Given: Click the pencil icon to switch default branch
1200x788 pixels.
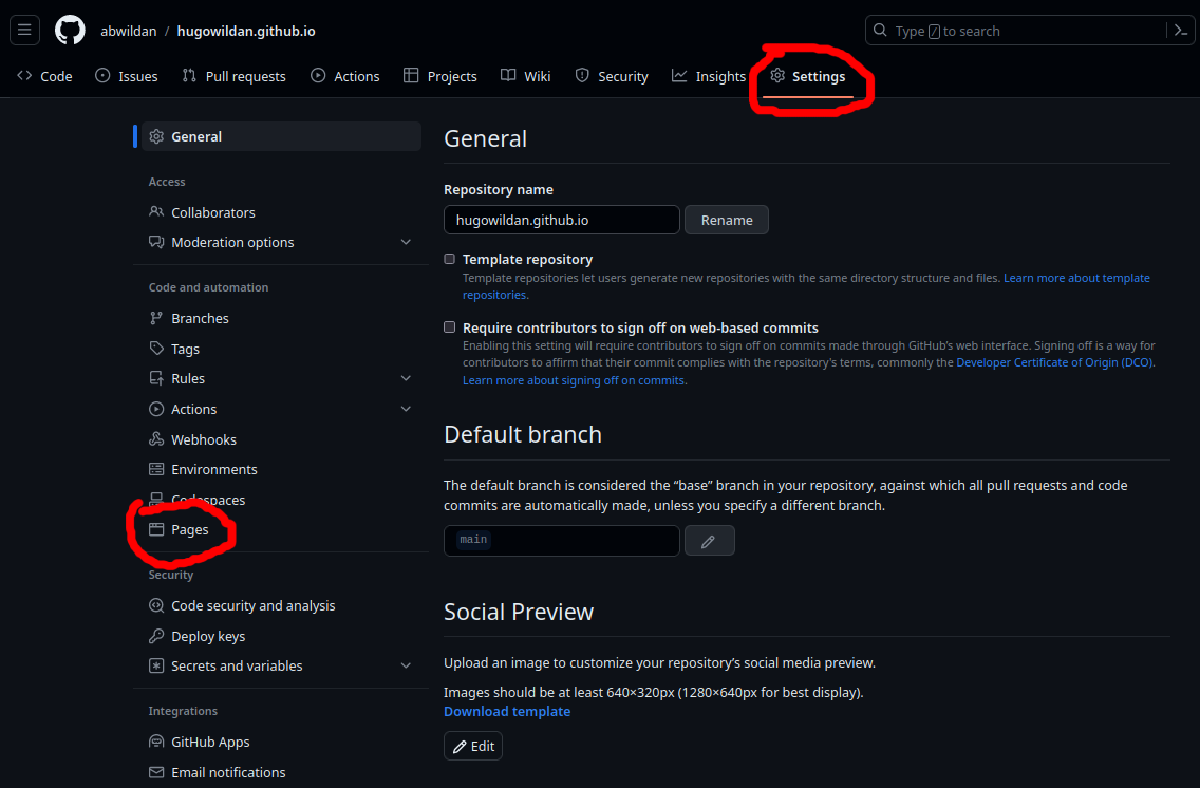Looking at the screenshot, I should point(709,540).
